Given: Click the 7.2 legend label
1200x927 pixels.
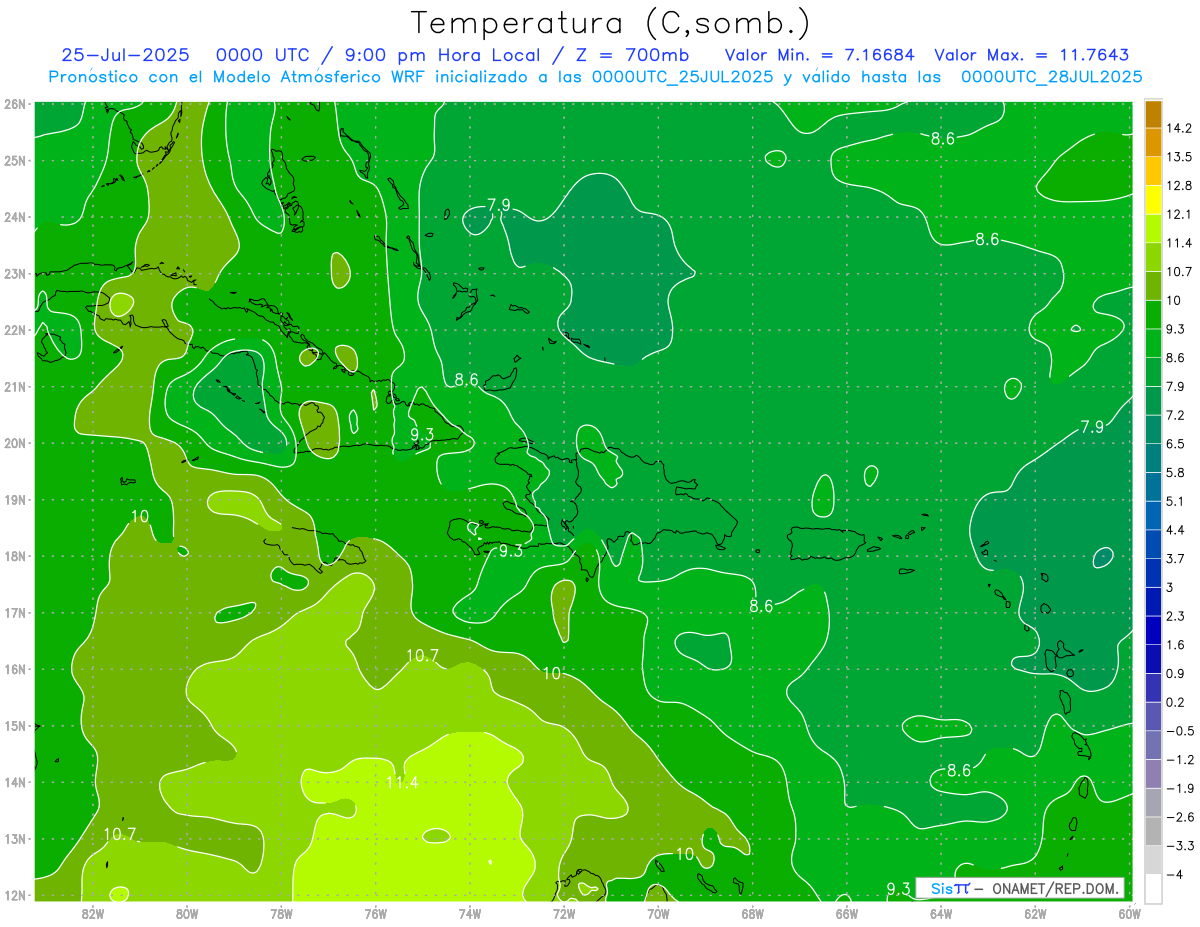Looking at the screenshot, I should coord(1175,415).
